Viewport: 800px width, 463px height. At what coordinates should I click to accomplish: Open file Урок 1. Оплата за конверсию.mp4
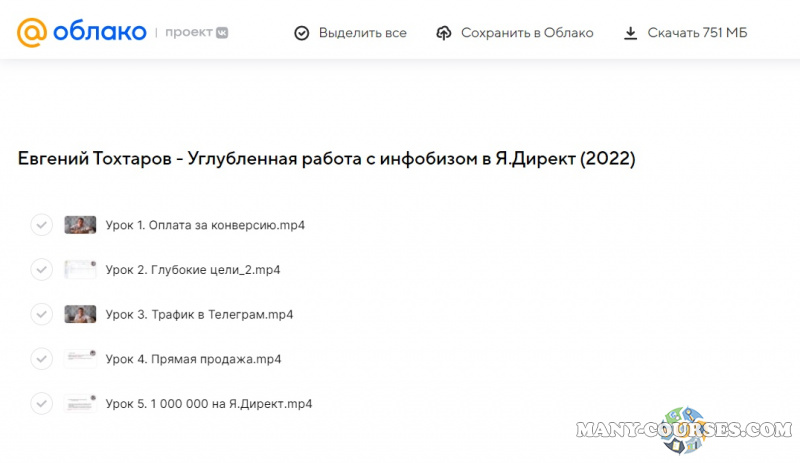[205, 225]
